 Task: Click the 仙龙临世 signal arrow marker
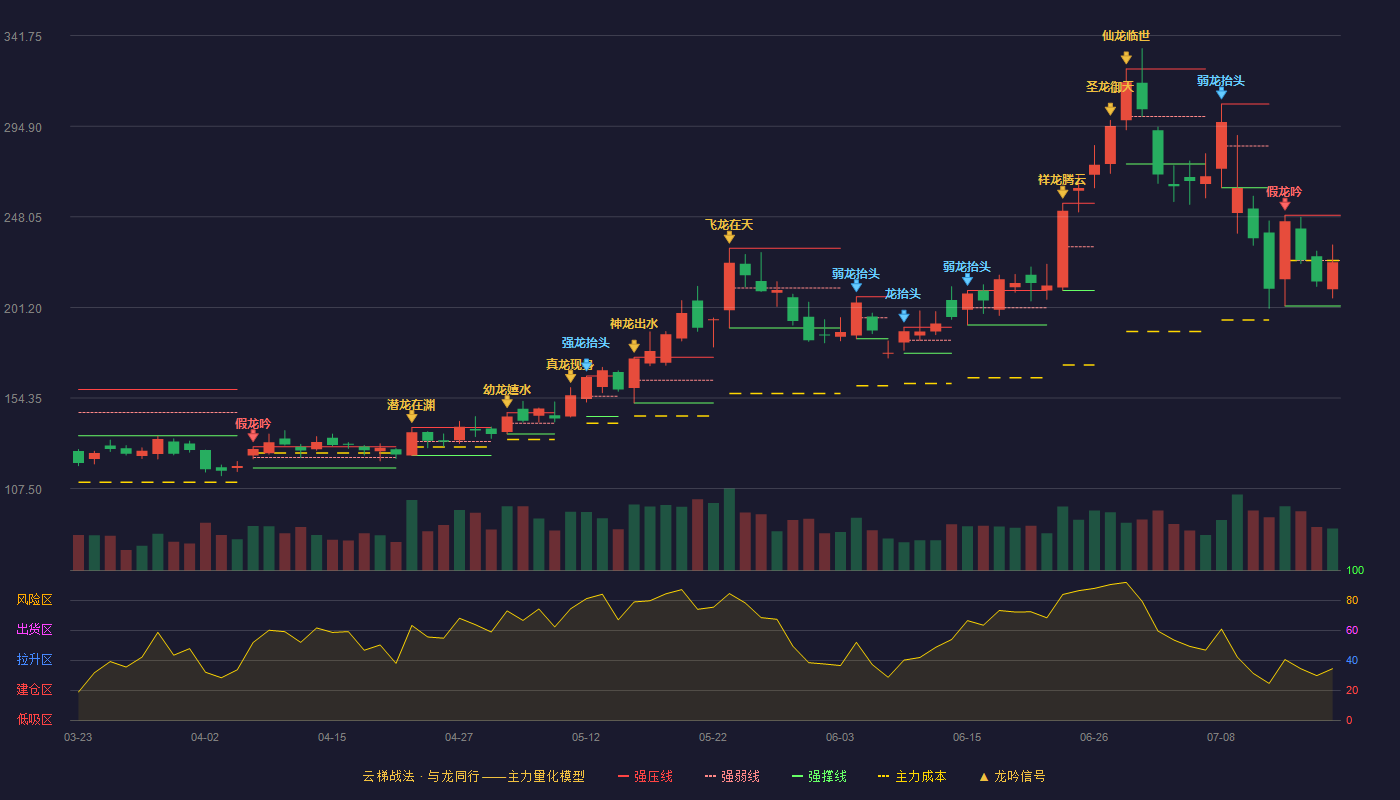(1126, 58)
